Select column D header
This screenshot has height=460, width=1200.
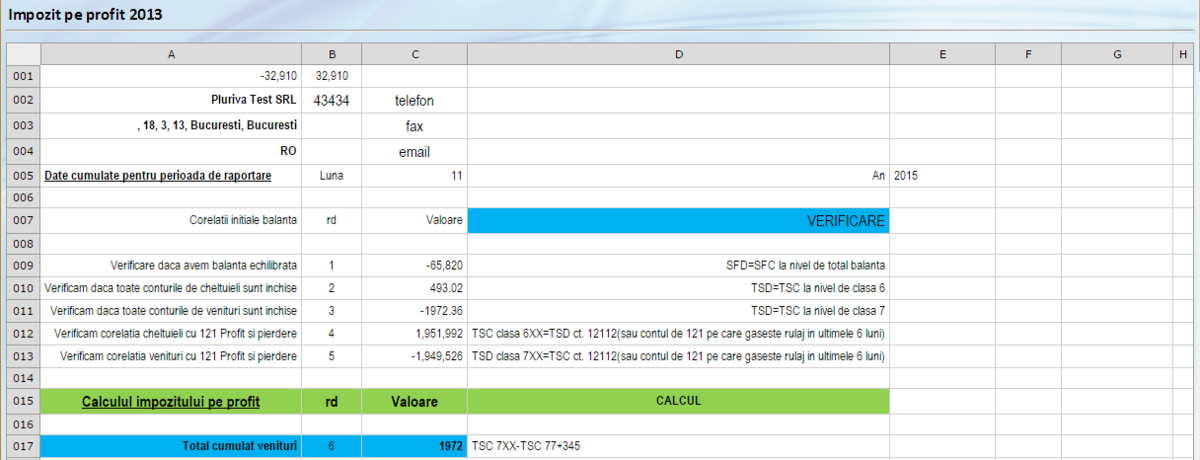pyautogui.click(x=678, y=54)
